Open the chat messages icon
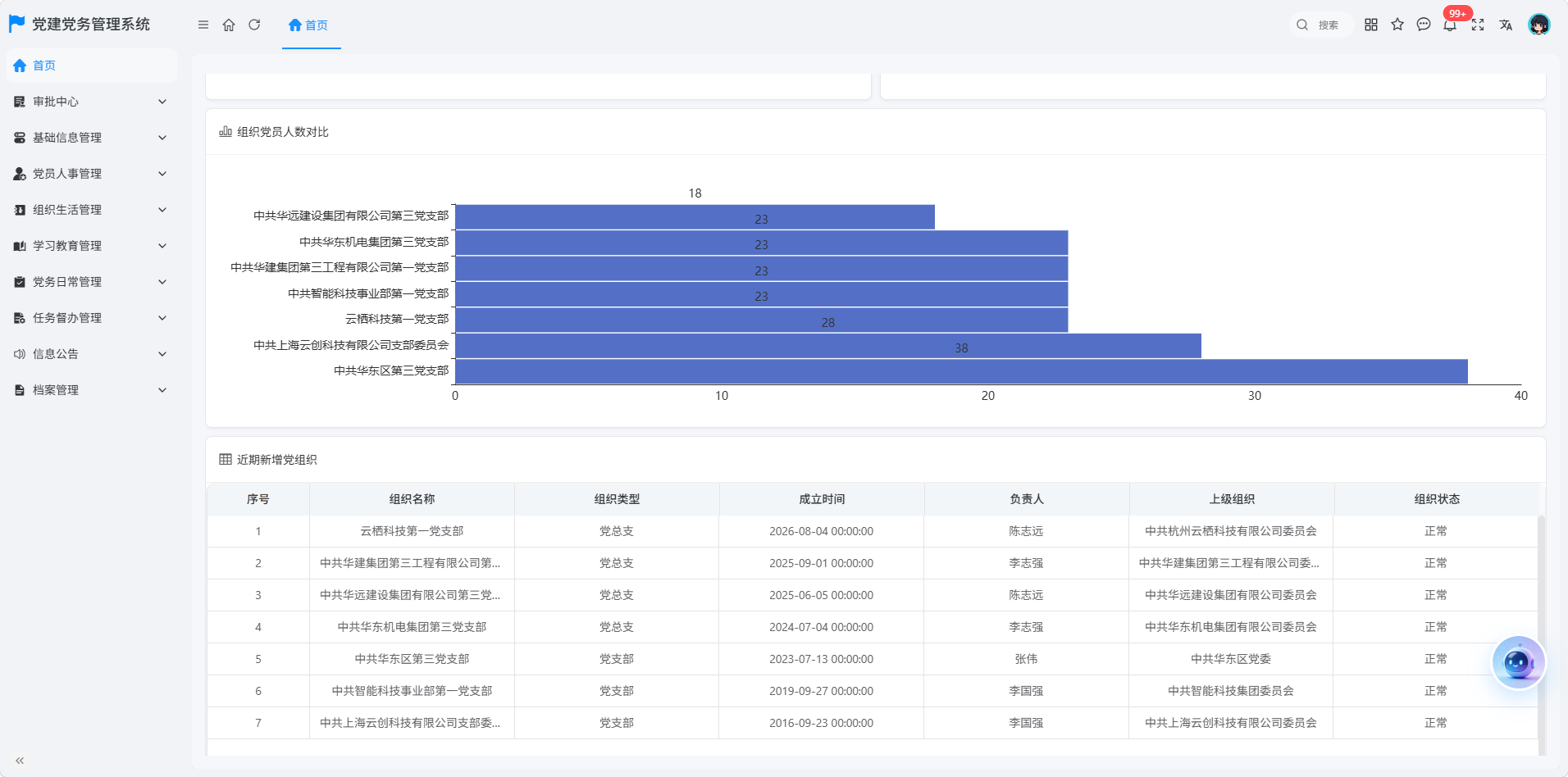This screenshot has width=1568, height=777. (1424, 25)
